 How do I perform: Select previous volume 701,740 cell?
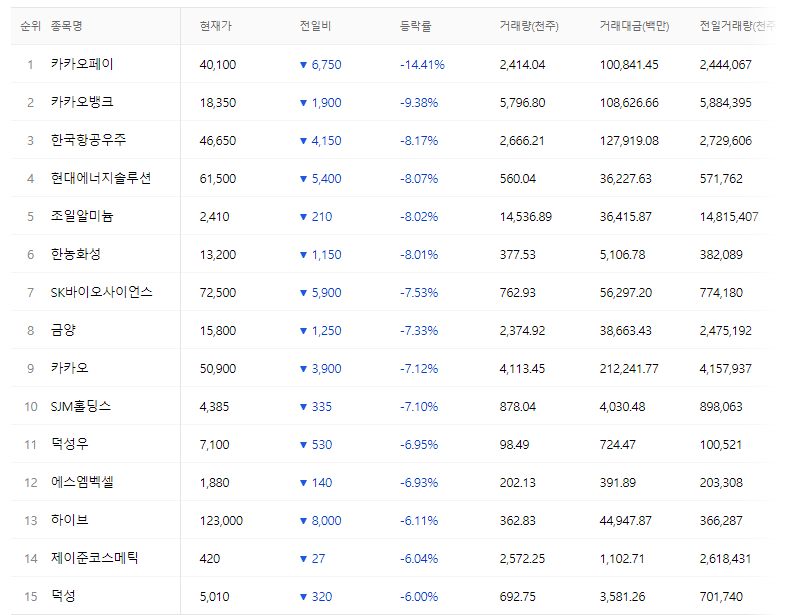click(721, 596)
